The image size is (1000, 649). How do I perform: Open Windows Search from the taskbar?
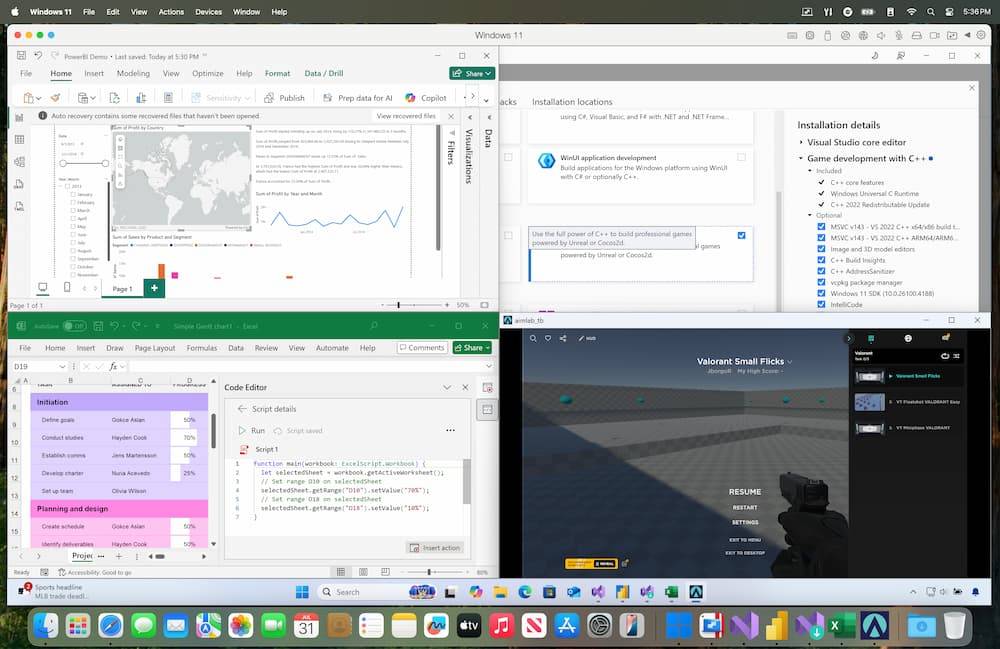point(340,592)
